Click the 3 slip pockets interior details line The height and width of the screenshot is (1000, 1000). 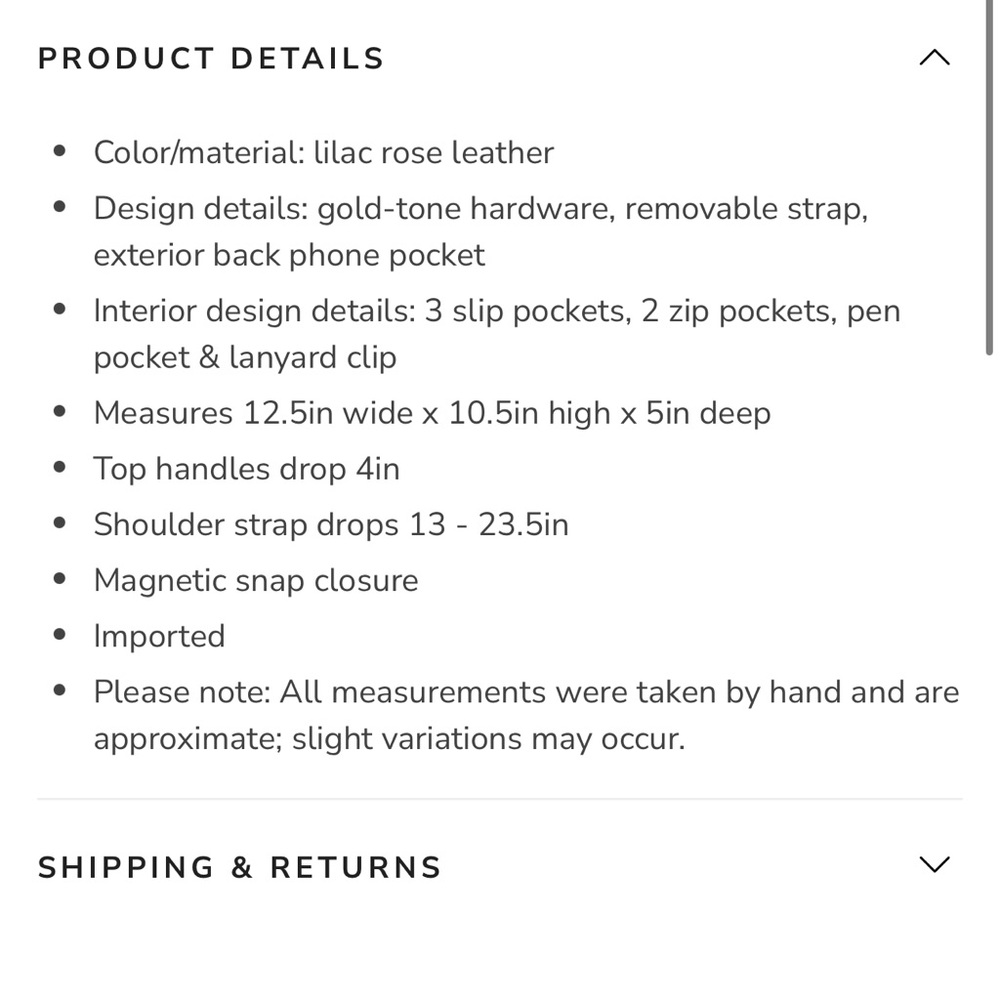click(496, 311)
